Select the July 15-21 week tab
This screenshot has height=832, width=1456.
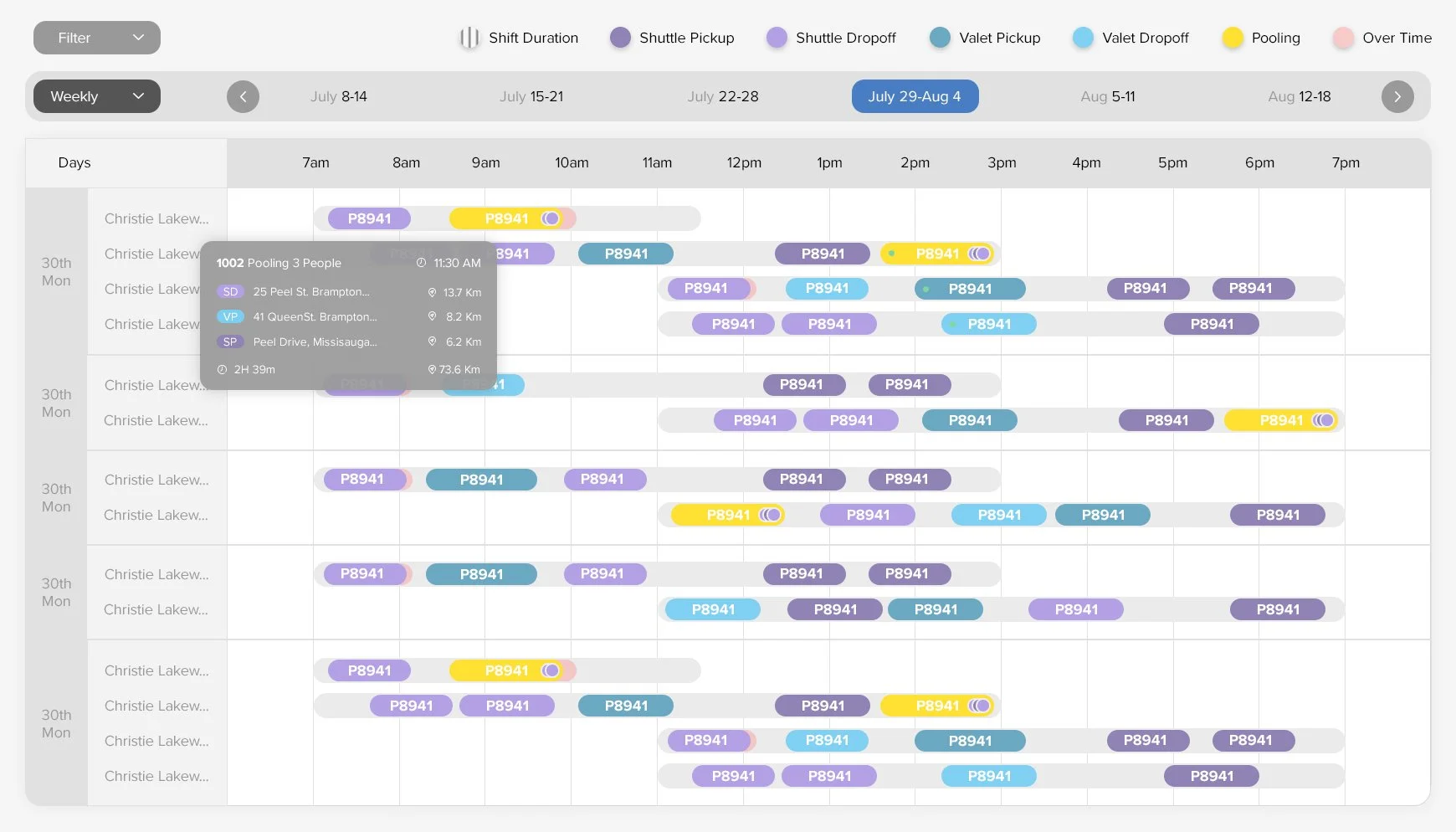point(531,96)
